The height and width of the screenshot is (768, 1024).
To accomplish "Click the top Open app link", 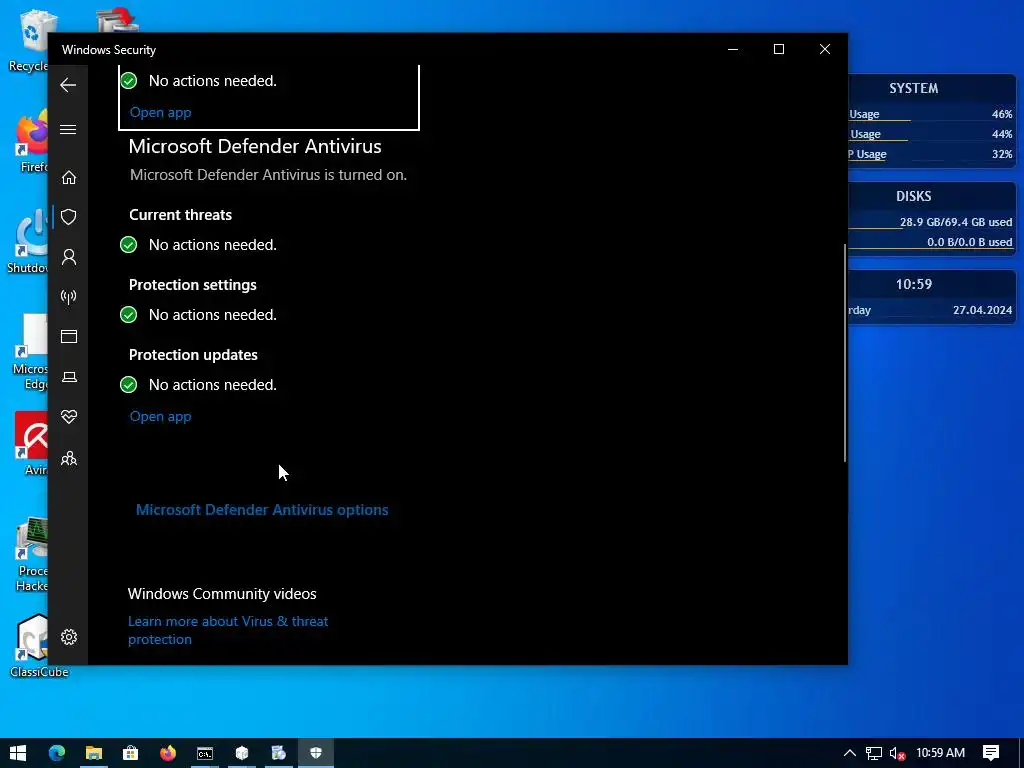I will [160, 112].
